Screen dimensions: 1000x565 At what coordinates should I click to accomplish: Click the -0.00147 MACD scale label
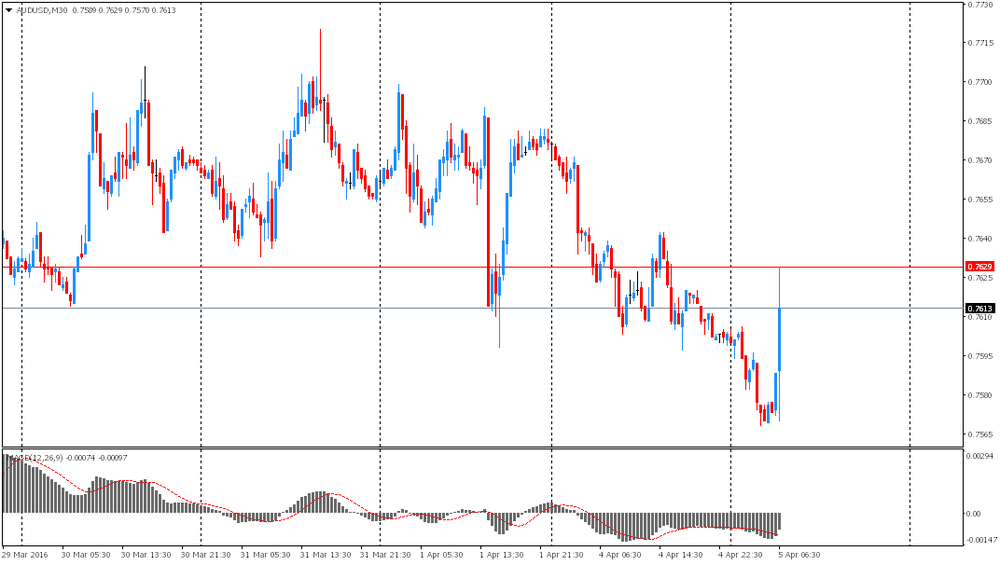980,540
